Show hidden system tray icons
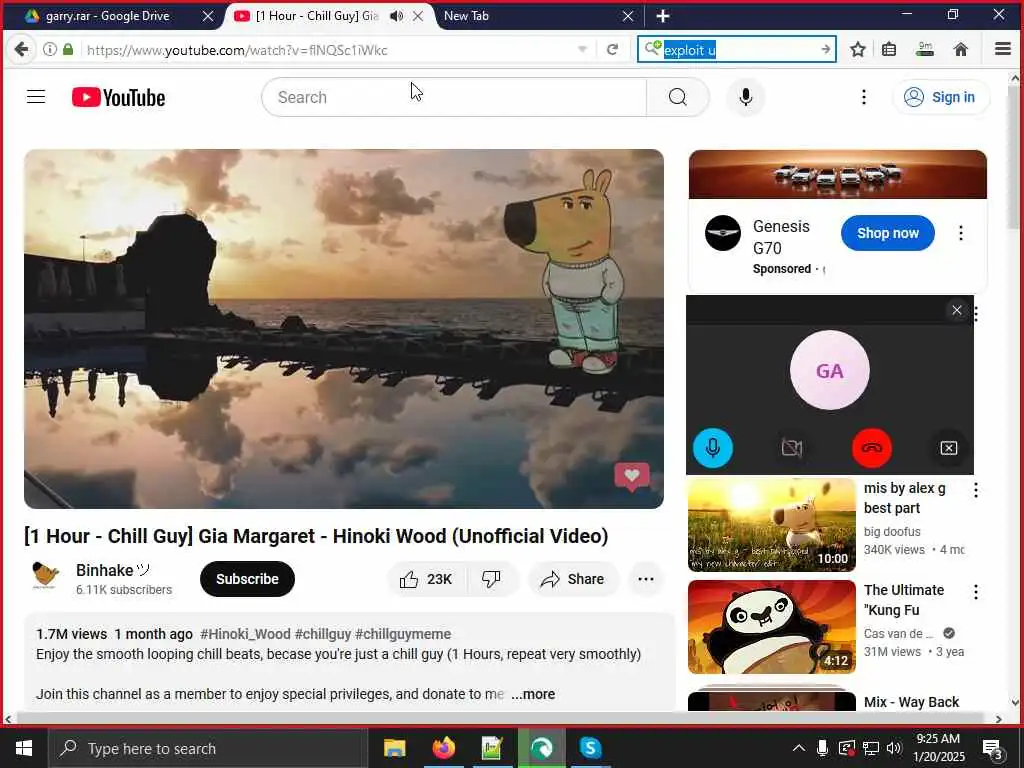Viewport: 1024px width, 768px height. (x=799, y=748)
